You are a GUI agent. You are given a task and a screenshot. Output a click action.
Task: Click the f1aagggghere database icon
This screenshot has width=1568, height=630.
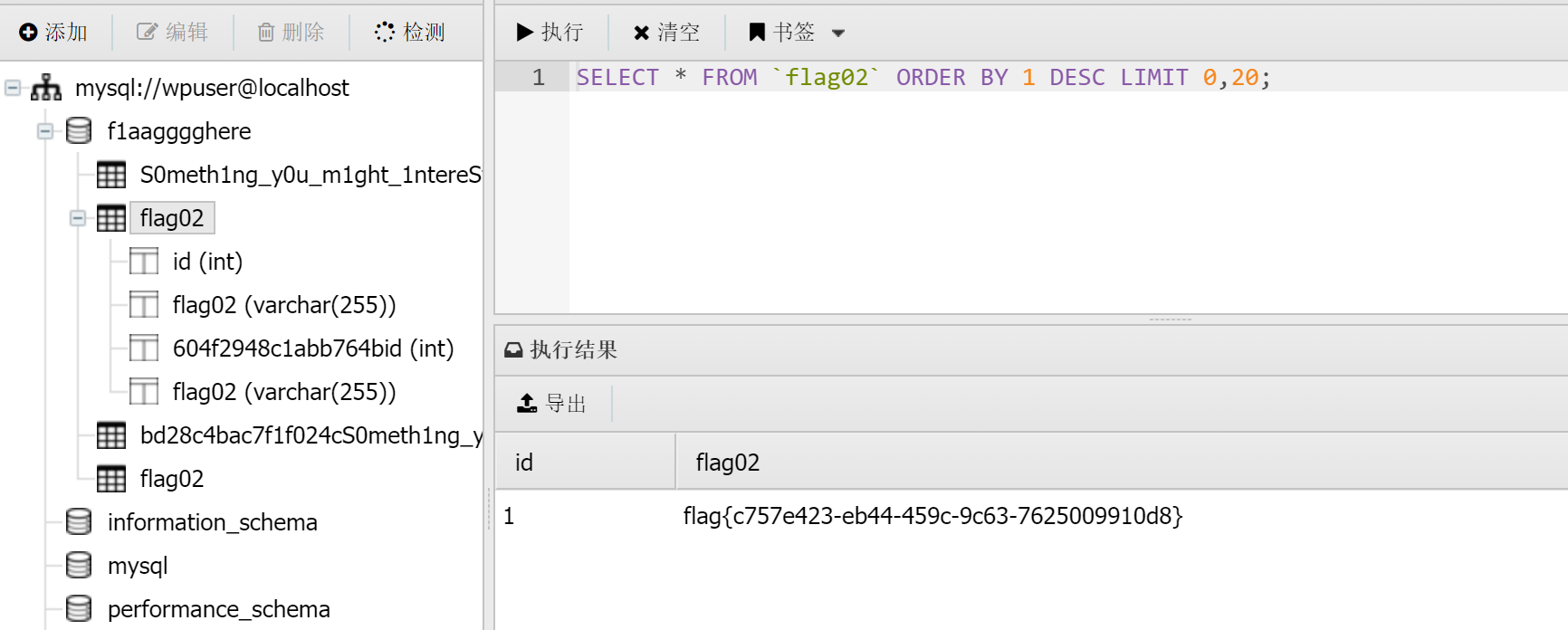coord(79,131)
